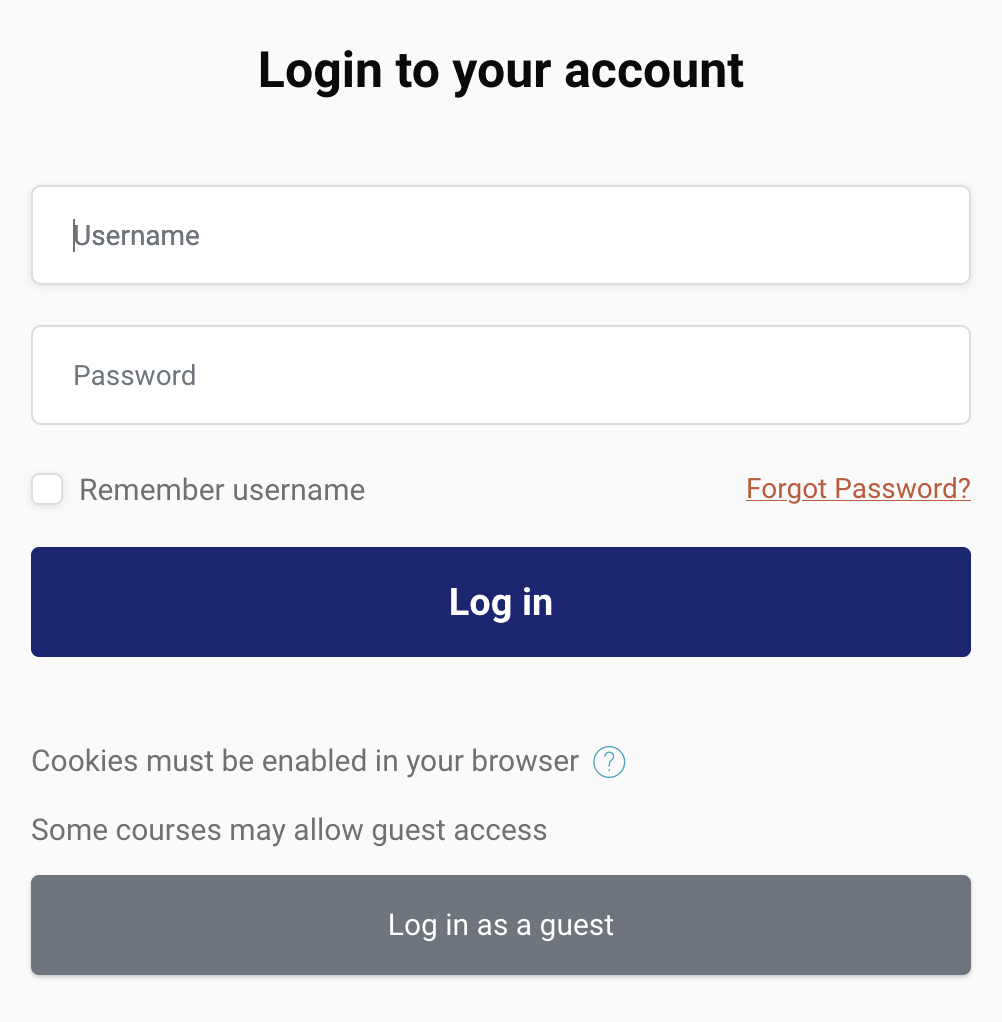This screenshot has width=1002, height=1022.
Task: Click the blue help icon beside cookies notice
Action: 609,762
